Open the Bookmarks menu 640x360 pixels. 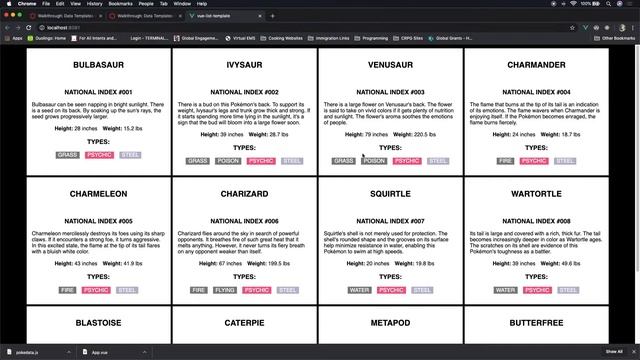coord(120,4)
